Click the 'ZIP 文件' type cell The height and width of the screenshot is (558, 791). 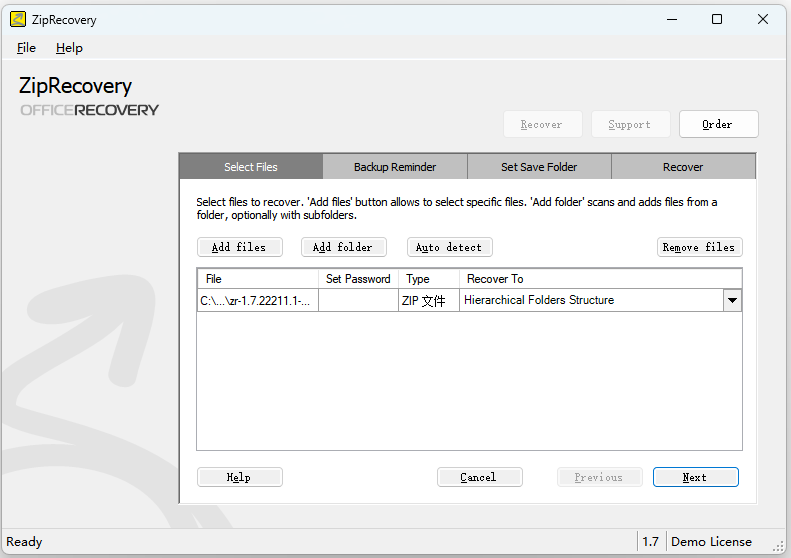point(429,301)
